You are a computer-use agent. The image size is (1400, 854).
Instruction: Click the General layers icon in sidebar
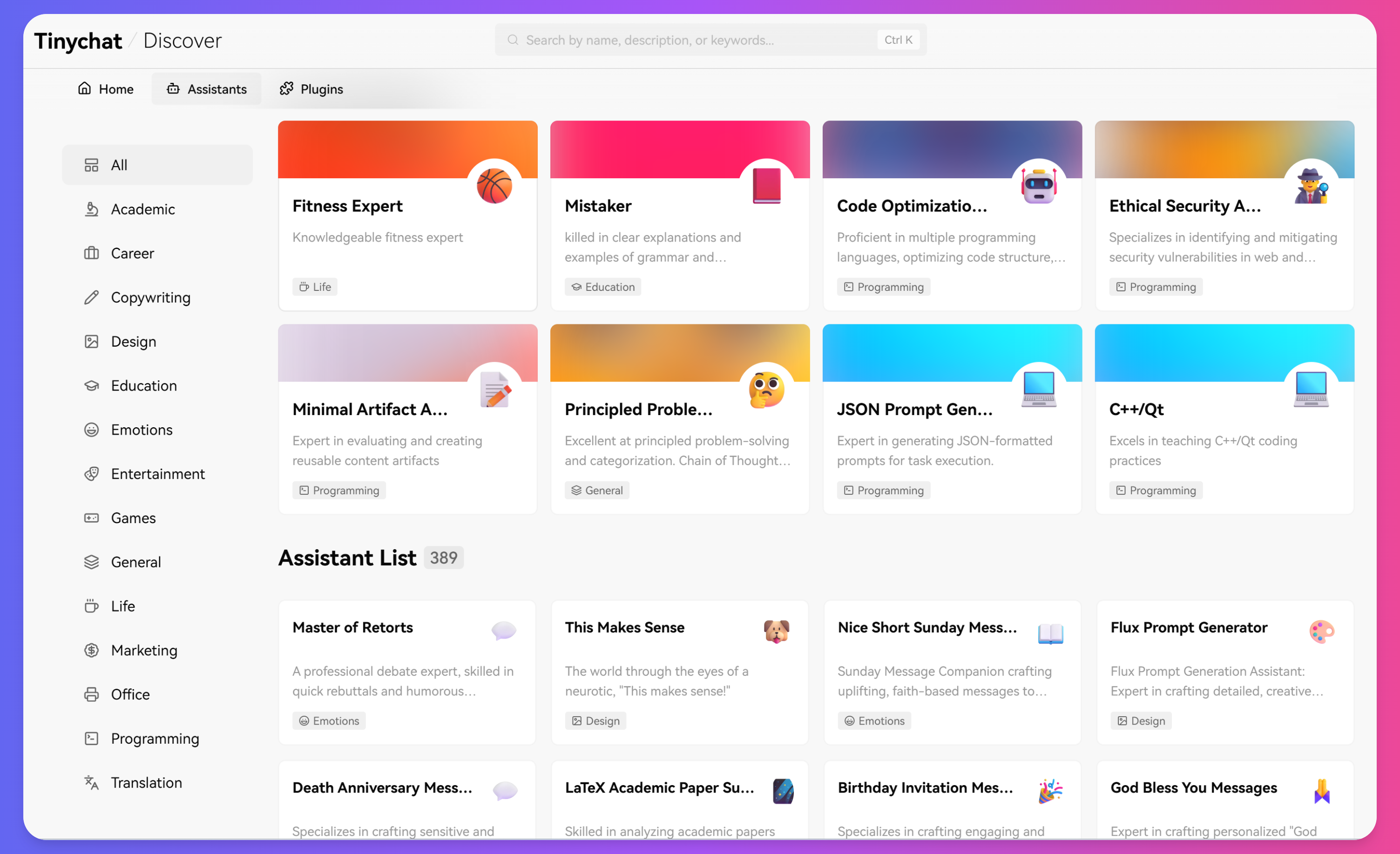[x=91, y=562]
